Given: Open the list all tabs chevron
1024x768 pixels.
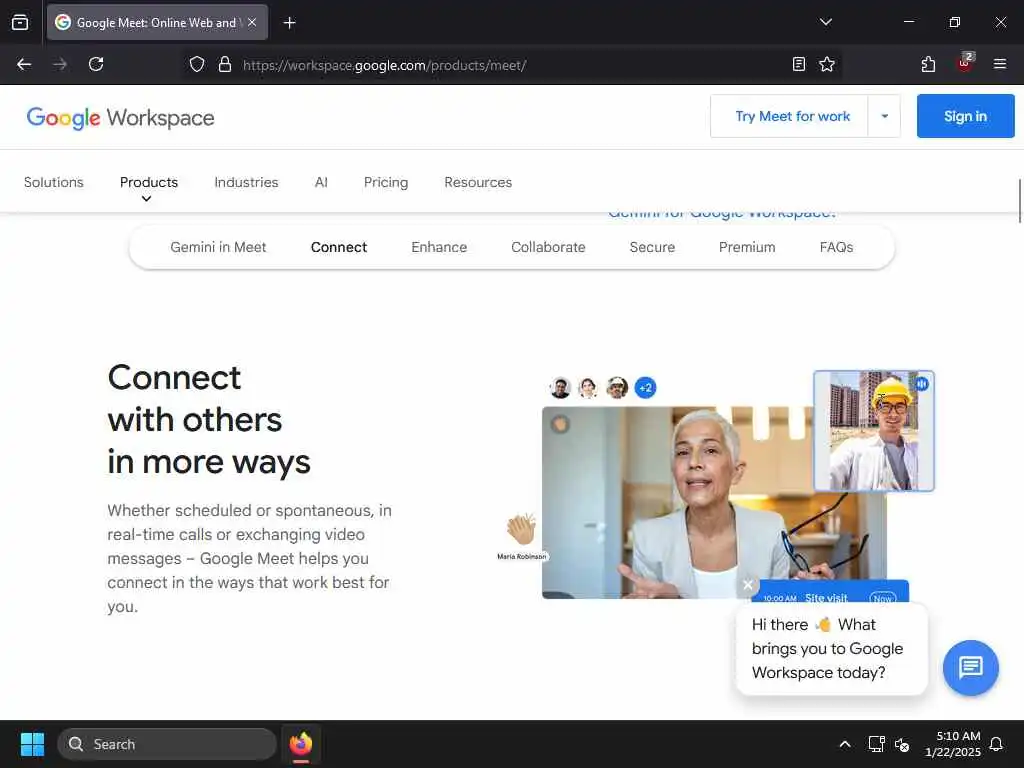Looking at the screenshot, I should tap(825, 22).
